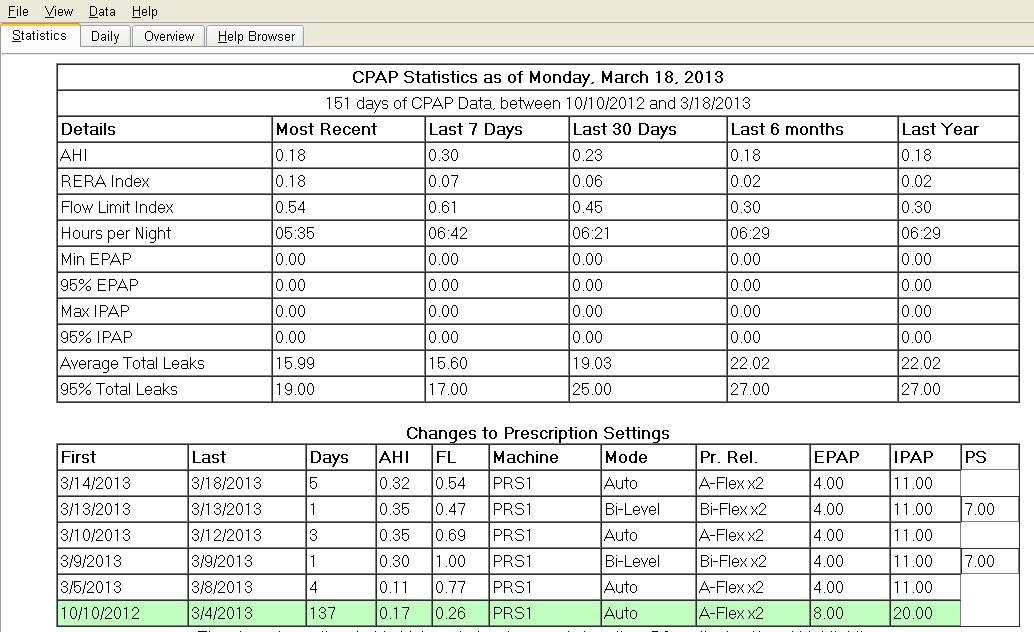Click the Most Recent average leaks 15.99
This screenshot has height=632, width=1034.
click(x=295, y=363)
